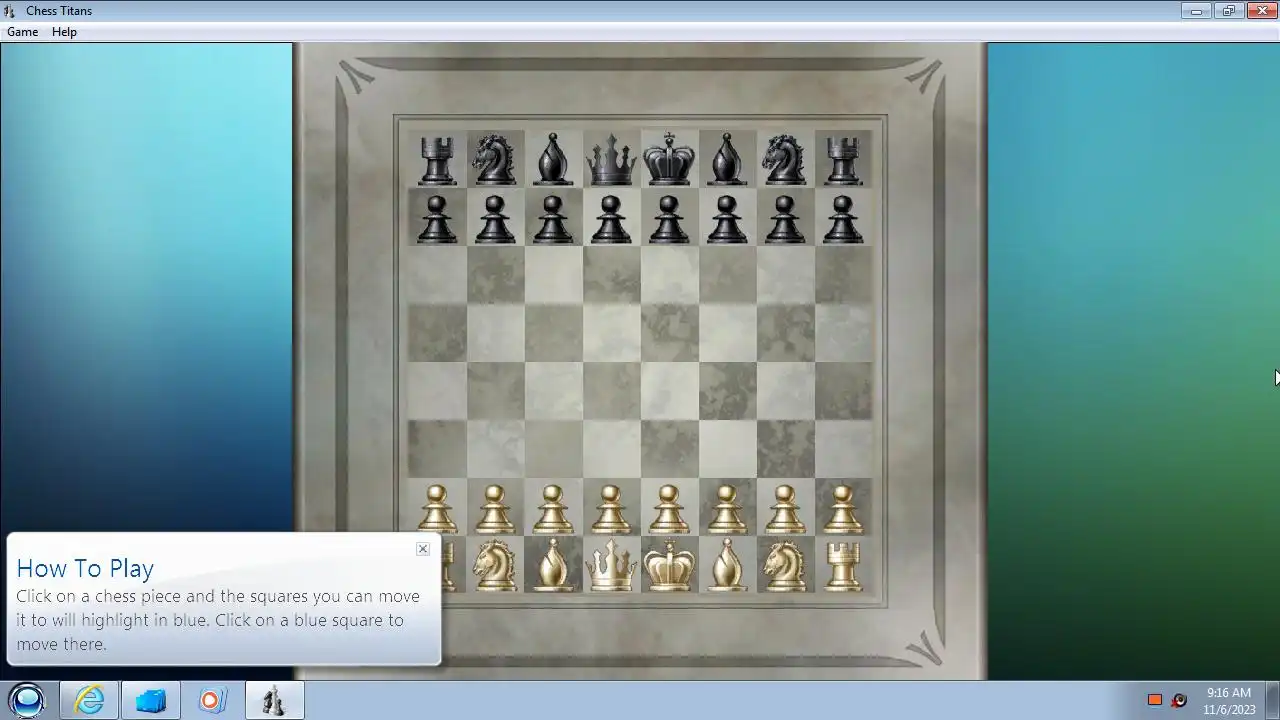This screenshot has height=720, width=1280.
Task: Pick the white pawn on d2
Action: click(611, 508)
